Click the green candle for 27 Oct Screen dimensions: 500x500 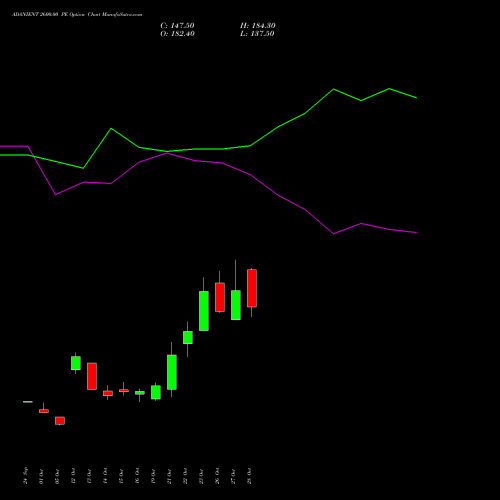pos(236,305)
